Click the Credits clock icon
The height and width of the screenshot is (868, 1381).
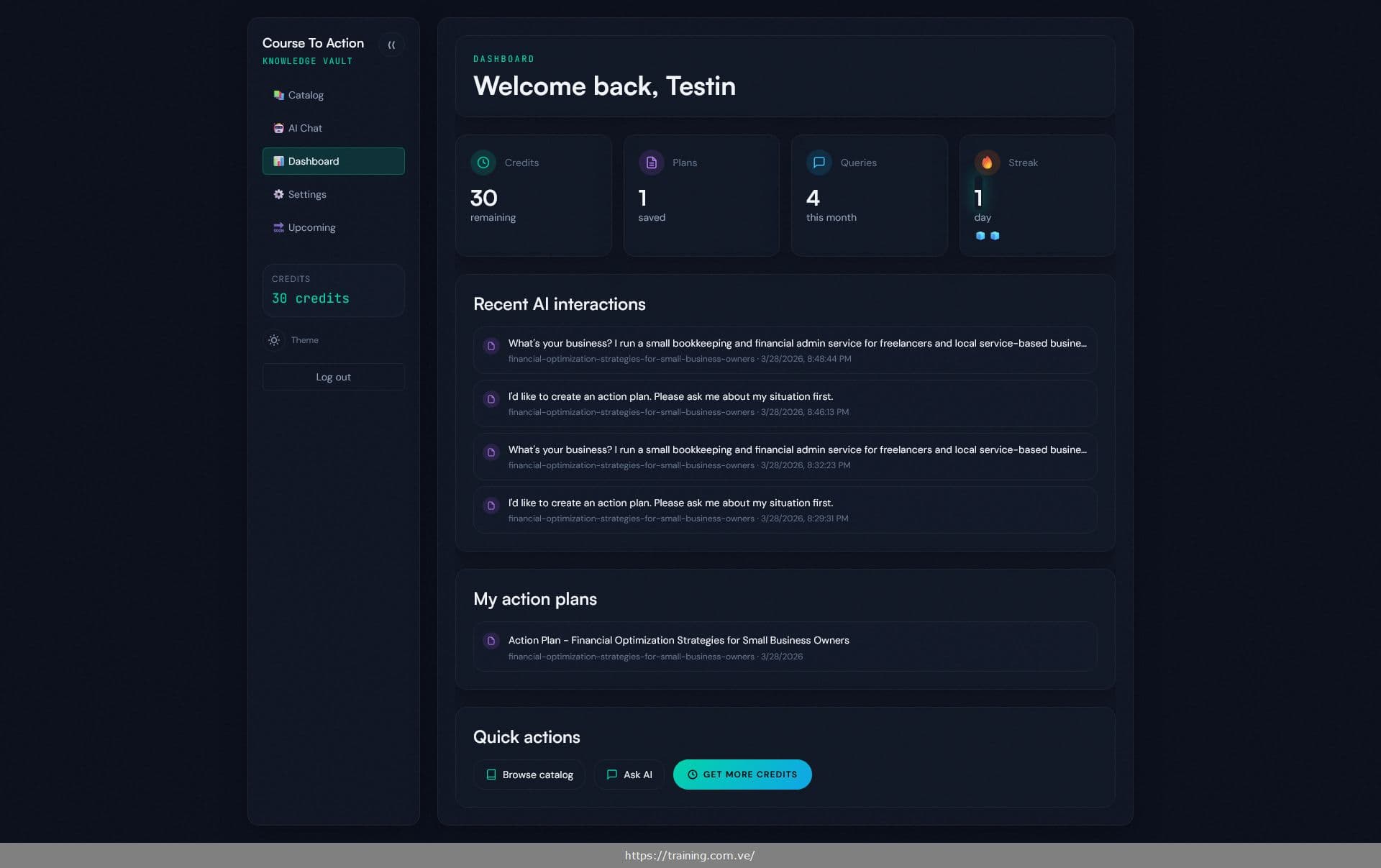pyautogui.click(x=482, y=162)
